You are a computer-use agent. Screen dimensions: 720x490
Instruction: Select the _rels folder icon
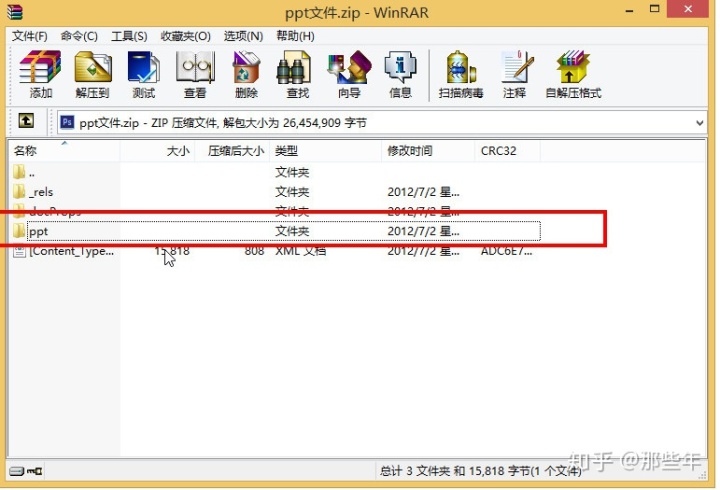19,191
